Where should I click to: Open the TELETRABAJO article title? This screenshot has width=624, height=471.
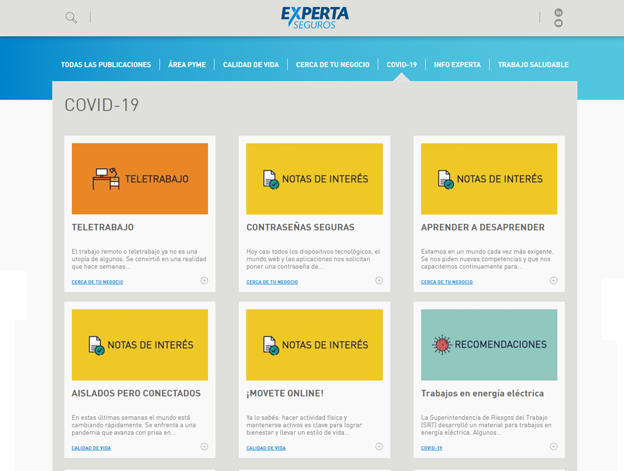pos(103,227)
